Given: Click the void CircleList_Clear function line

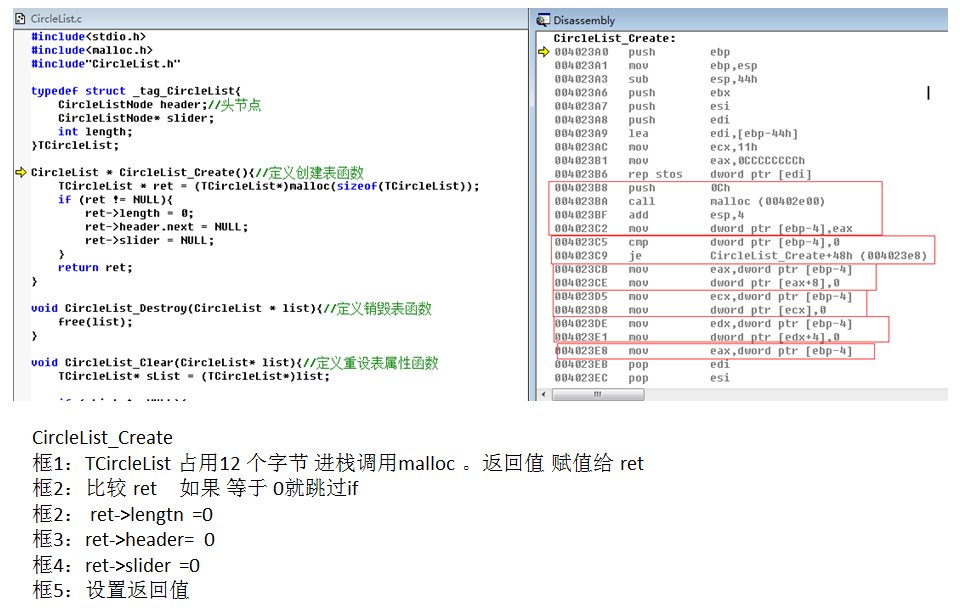Looking at the screenshot, I should [x=234, y=363].
